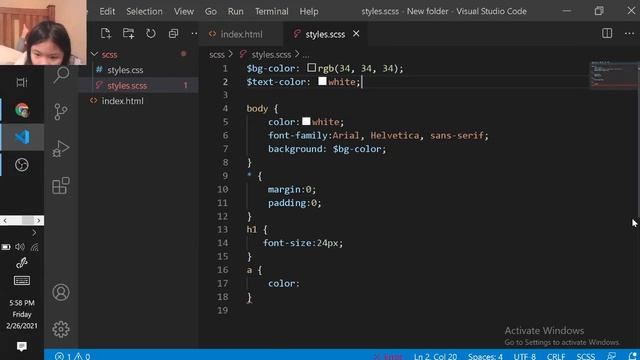Open notifications bell in status bar
Image resolution: width=640 pixels, height=360 pixels.
pyautogui.click(x=633, y=356)
